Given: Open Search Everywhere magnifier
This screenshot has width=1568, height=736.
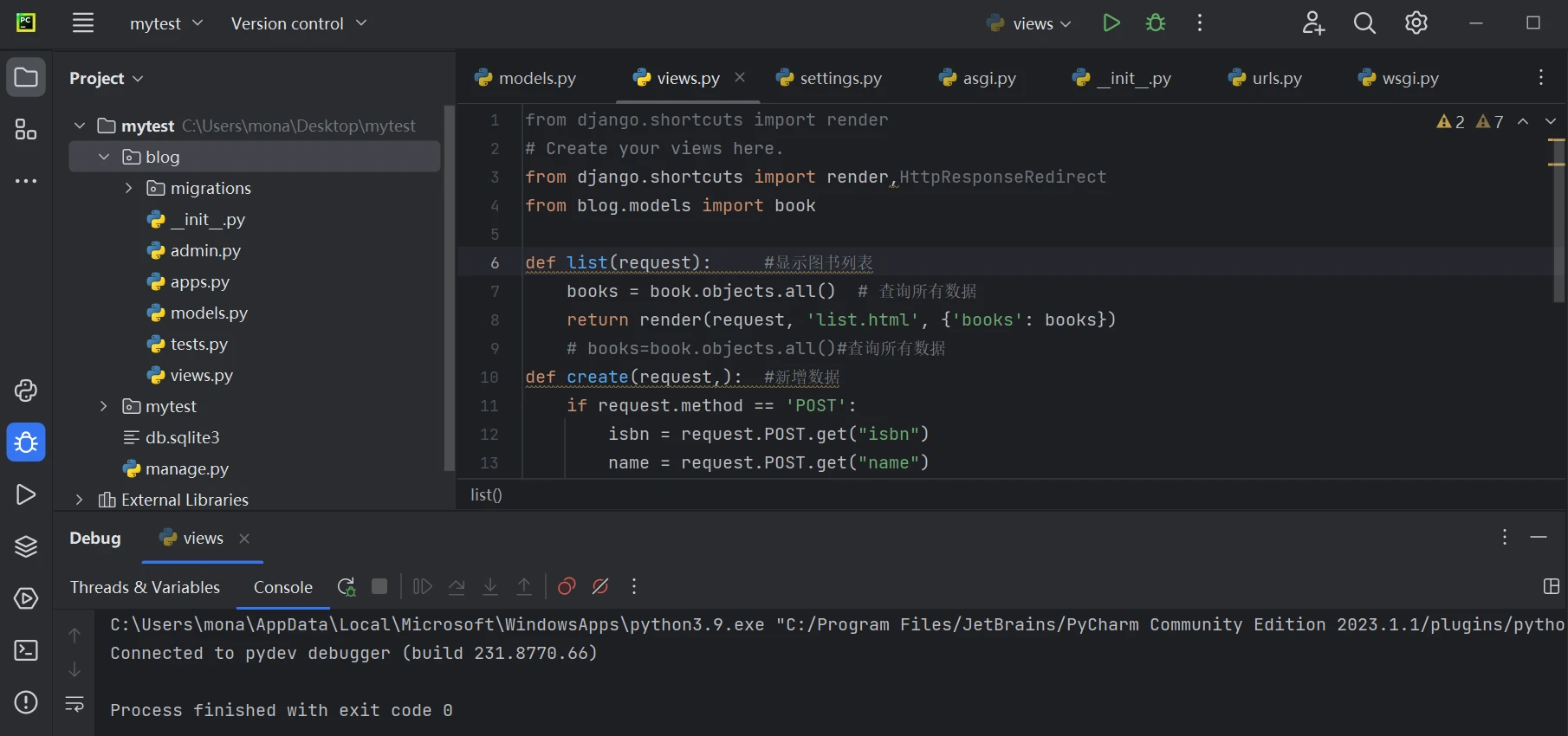Looking at the screenshot, I should coord(1364,23).
